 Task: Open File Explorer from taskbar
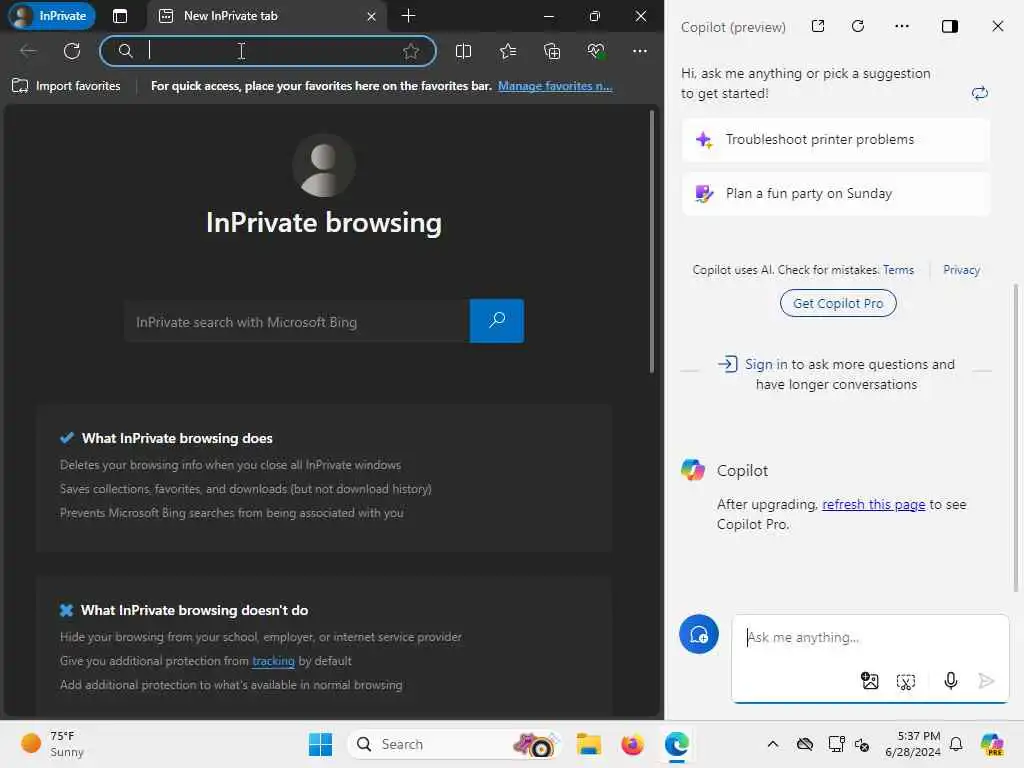(x=588, y=744)
